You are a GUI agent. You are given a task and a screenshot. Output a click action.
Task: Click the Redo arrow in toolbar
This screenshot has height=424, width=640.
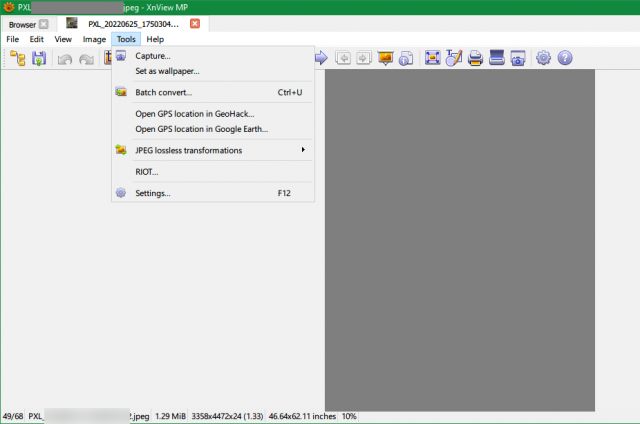pos(86,59)
